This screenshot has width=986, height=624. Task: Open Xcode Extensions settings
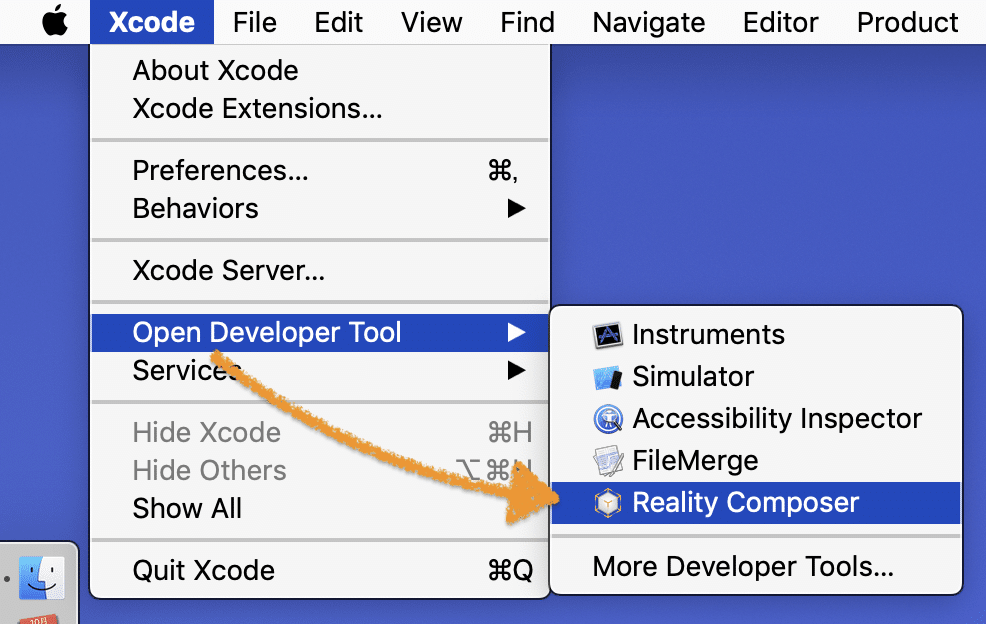tap(257, 108)
